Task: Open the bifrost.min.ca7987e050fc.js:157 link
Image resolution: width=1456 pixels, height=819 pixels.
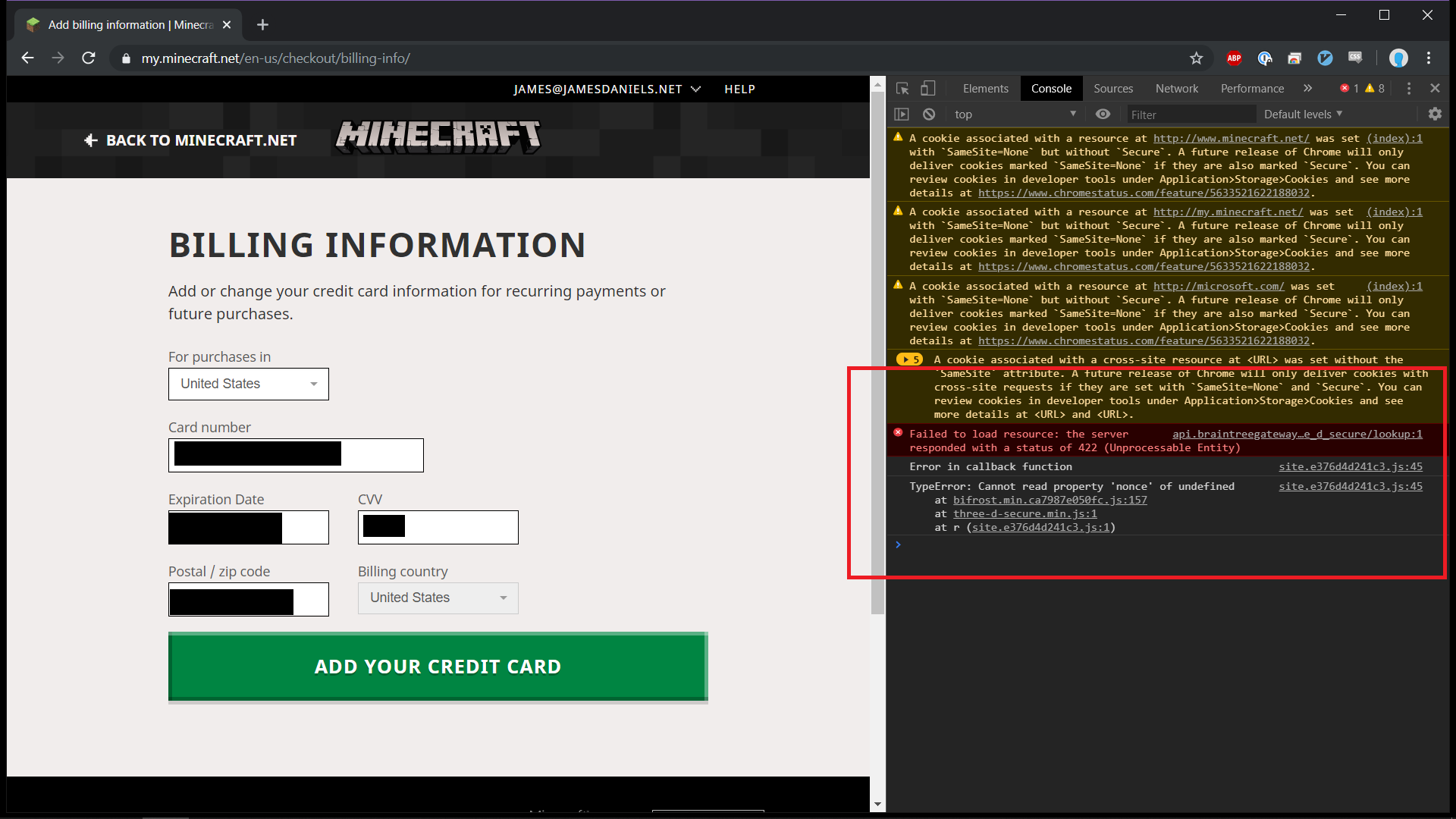Action: click(x=1050, y=500)
